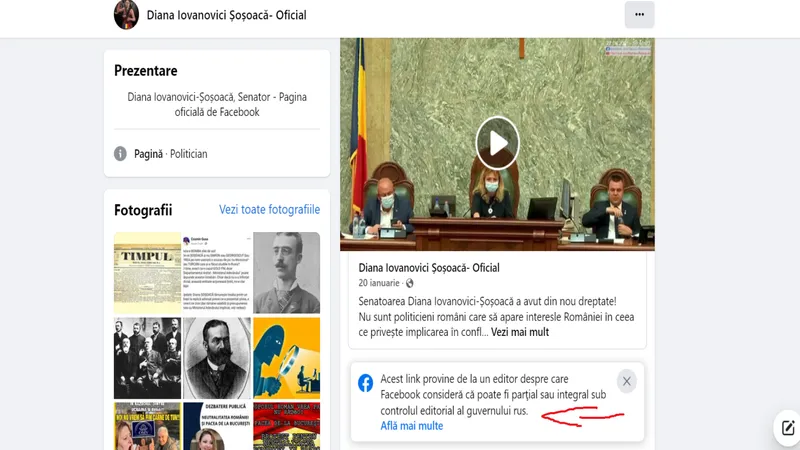Play the Senate session video
This screenshot has height=450, width=800.
point(497,143)
